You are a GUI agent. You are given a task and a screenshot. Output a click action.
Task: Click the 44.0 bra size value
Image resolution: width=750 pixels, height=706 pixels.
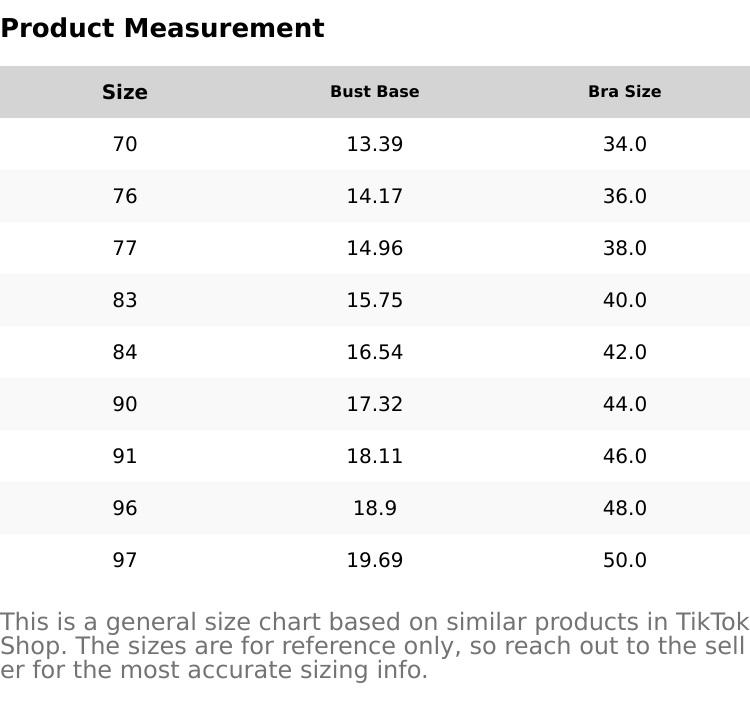pyautogui.click(x=625, y=404)
